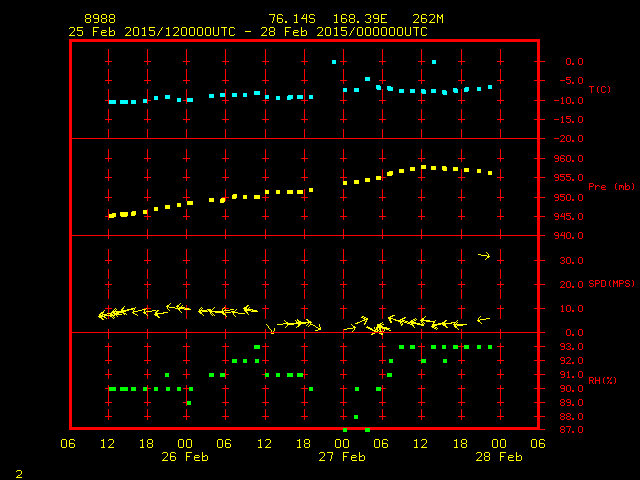The width and height of the screenshot is (640, 480).
Task: Click the -15.0 temperature tick label
Action: tap(569, 120)
